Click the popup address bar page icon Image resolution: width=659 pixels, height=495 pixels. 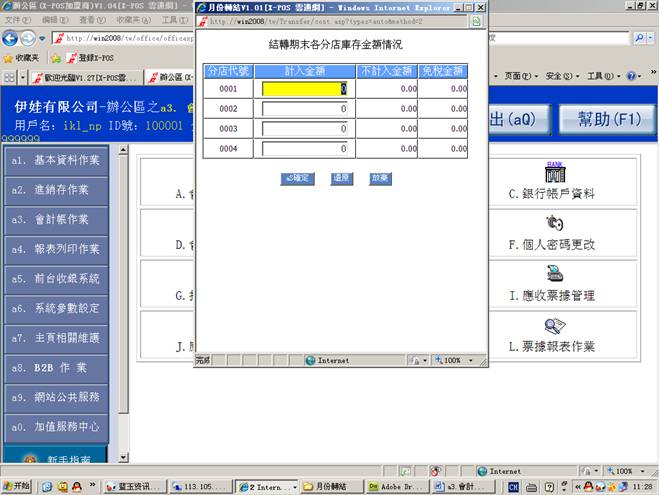[202, 21]
